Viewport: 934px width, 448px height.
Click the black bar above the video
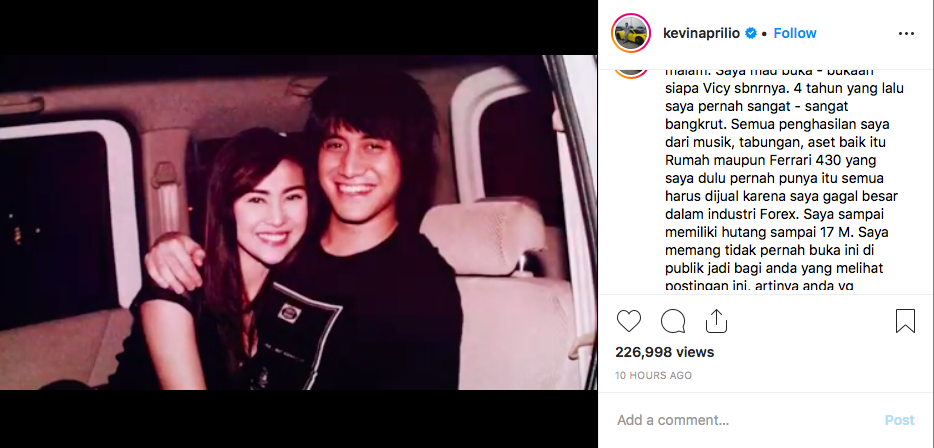[298, 27]
